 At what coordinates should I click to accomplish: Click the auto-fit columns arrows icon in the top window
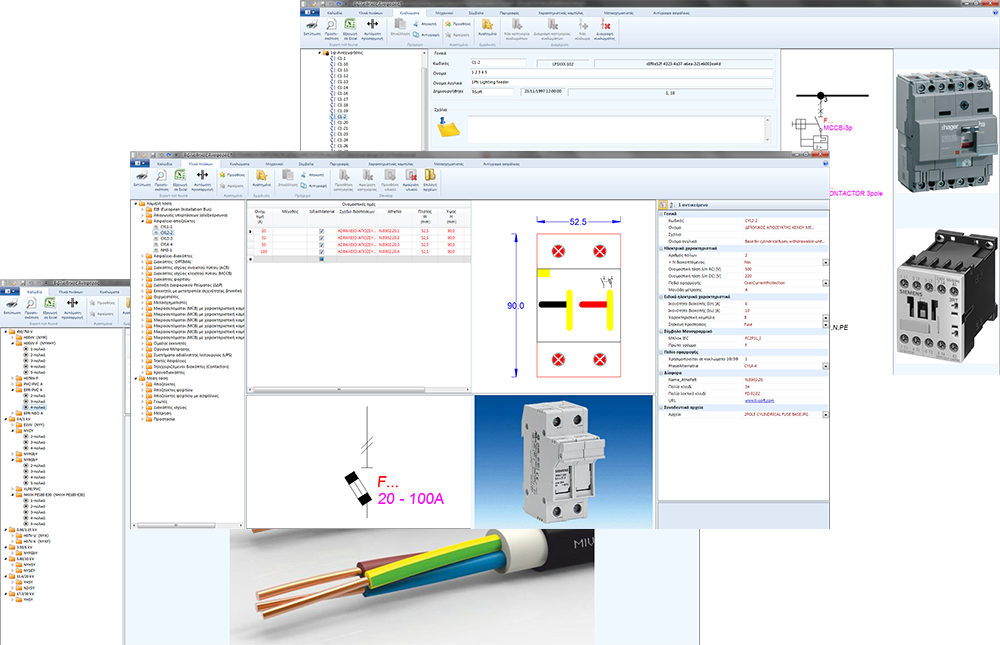(373, 23)
